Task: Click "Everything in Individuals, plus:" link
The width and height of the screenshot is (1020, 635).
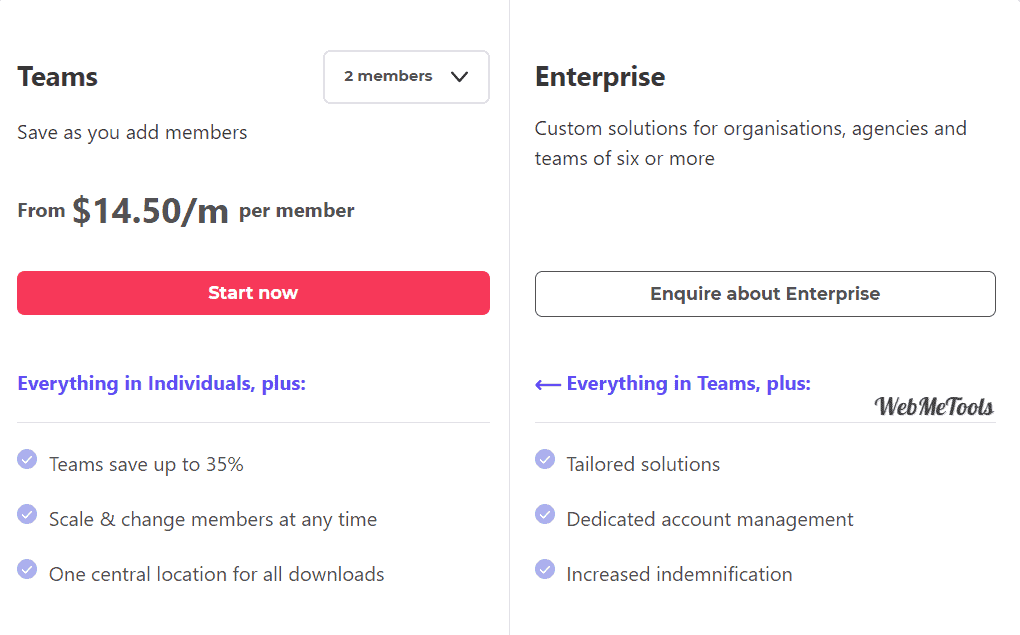Action: click(x=162, y=383)
